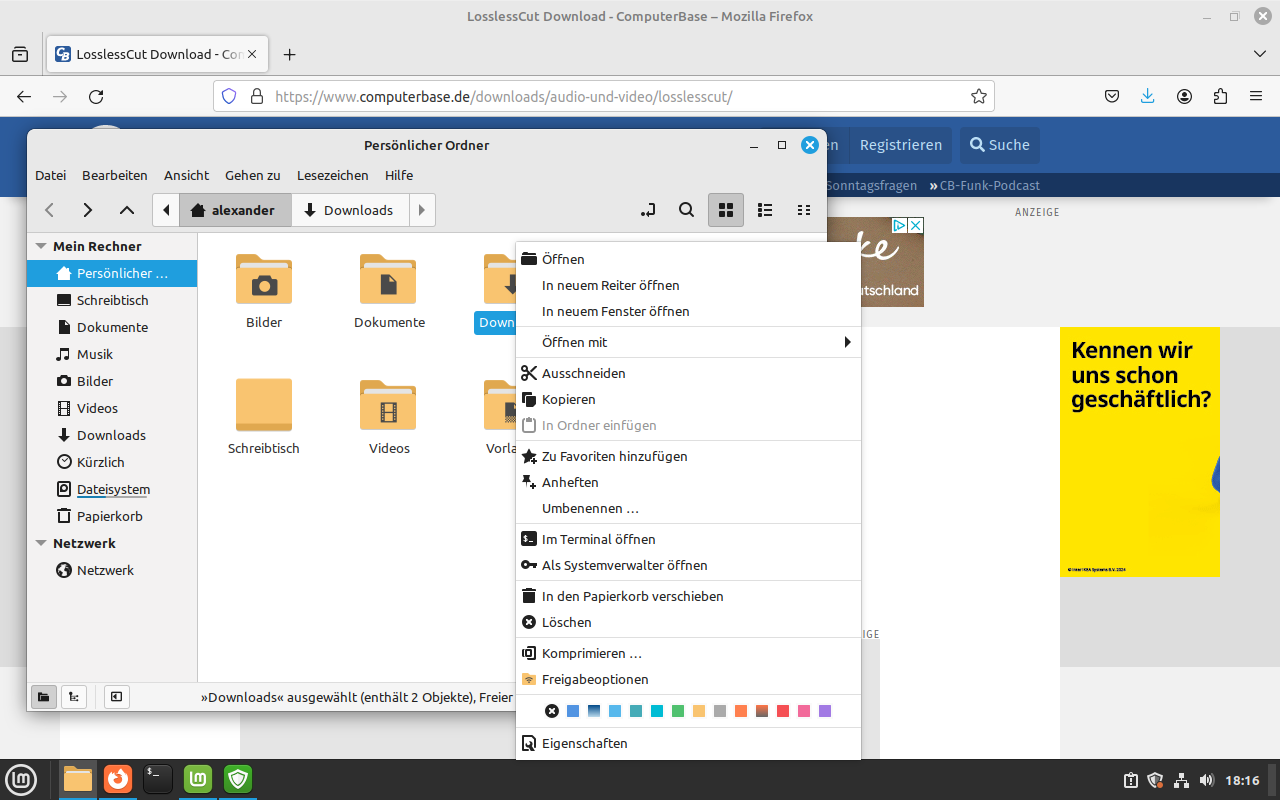Image resolution: width=1280 pixels, height=800 pixels.
Task: Click the yellow Kennen wir uns advertisement
Action: tap(1140, 452)
